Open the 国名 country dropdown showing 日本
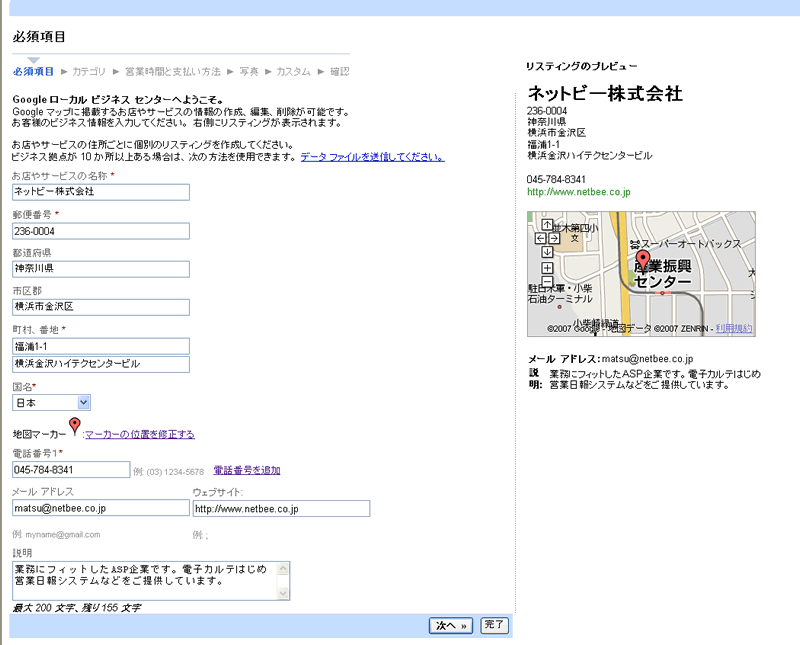 tap(51, 403)
